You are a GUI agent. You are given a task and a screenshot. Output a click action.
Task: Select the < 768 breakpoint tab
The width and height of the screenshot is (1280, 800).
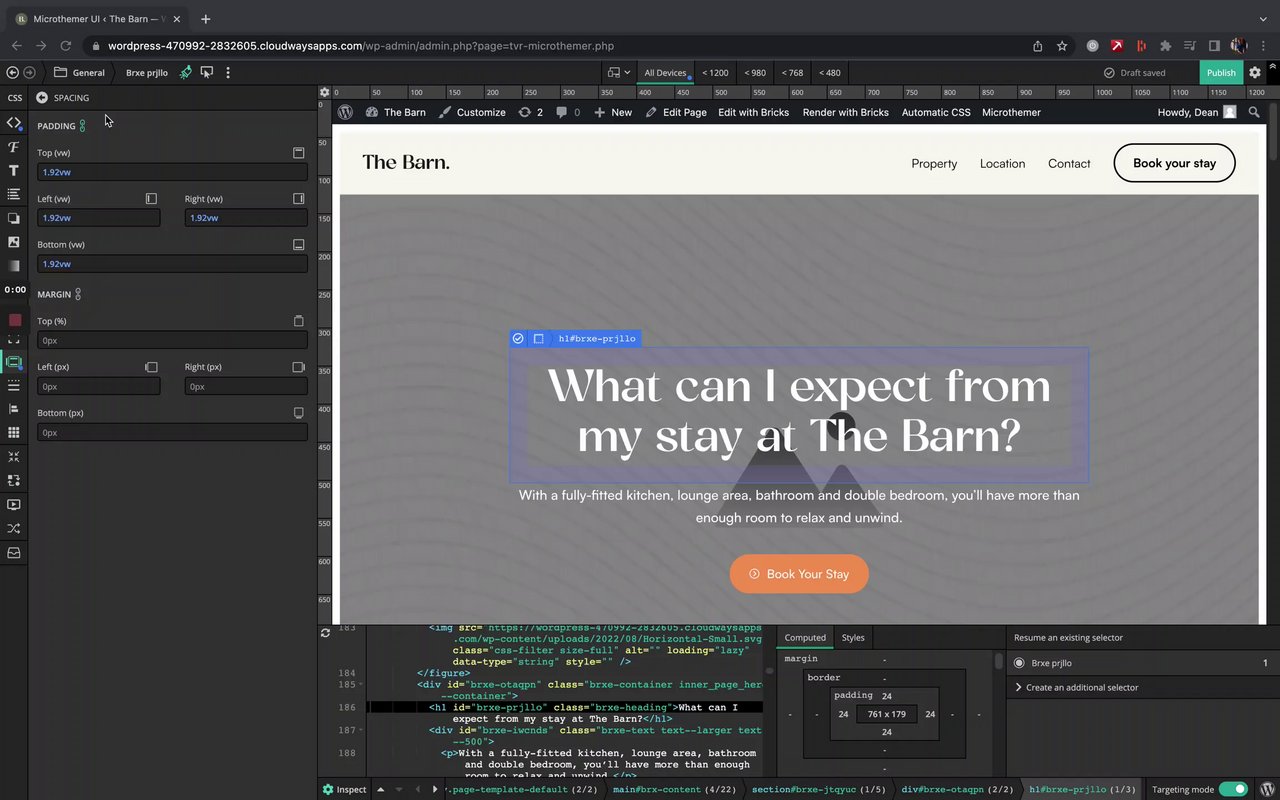792,72
